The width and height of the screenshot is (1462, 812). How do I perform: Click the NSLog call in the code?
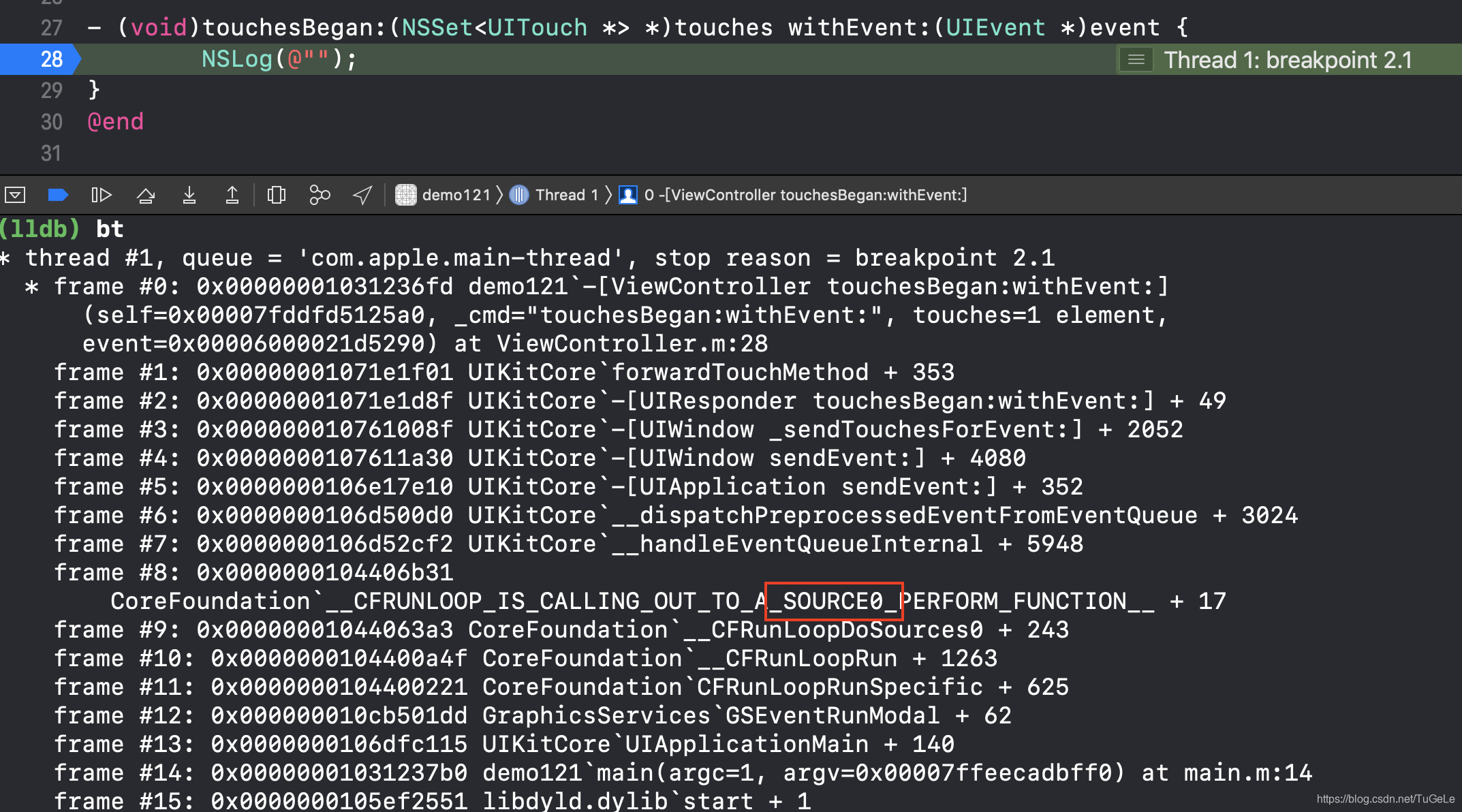pyautogui.click(x=279, y=59)
